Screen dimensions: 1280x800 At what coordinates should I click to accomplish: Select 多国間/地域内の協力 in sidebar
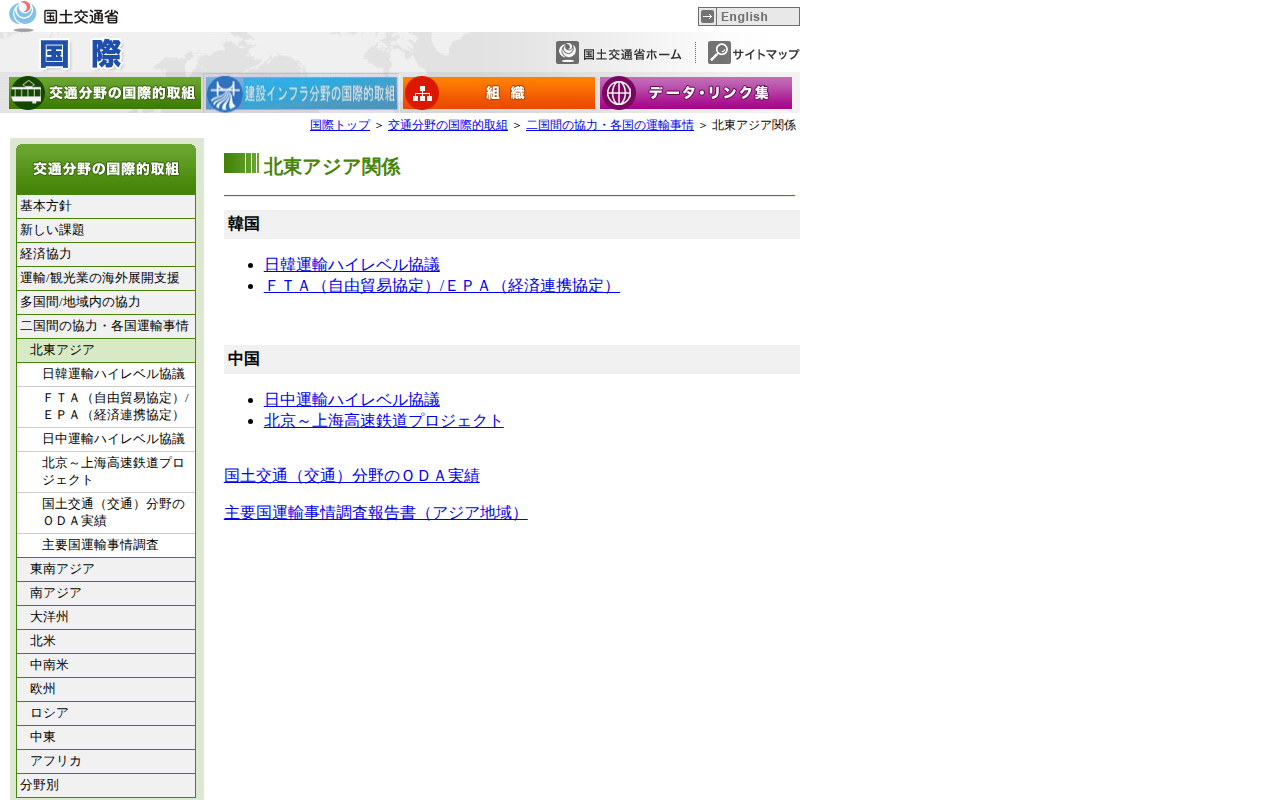click(x=106, y=302)
